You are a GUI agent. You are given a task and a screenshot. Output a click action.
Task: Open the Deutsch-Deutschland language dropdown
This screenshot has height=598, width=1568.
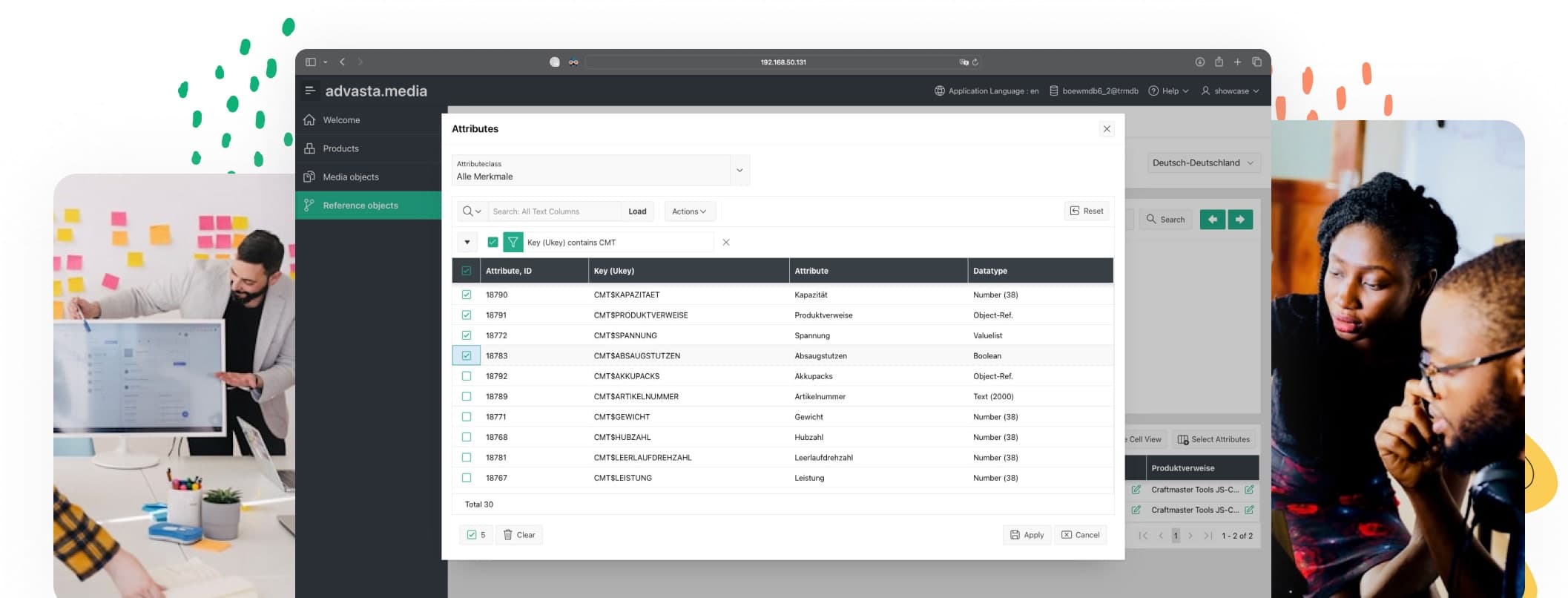[x=1203, y=163]
